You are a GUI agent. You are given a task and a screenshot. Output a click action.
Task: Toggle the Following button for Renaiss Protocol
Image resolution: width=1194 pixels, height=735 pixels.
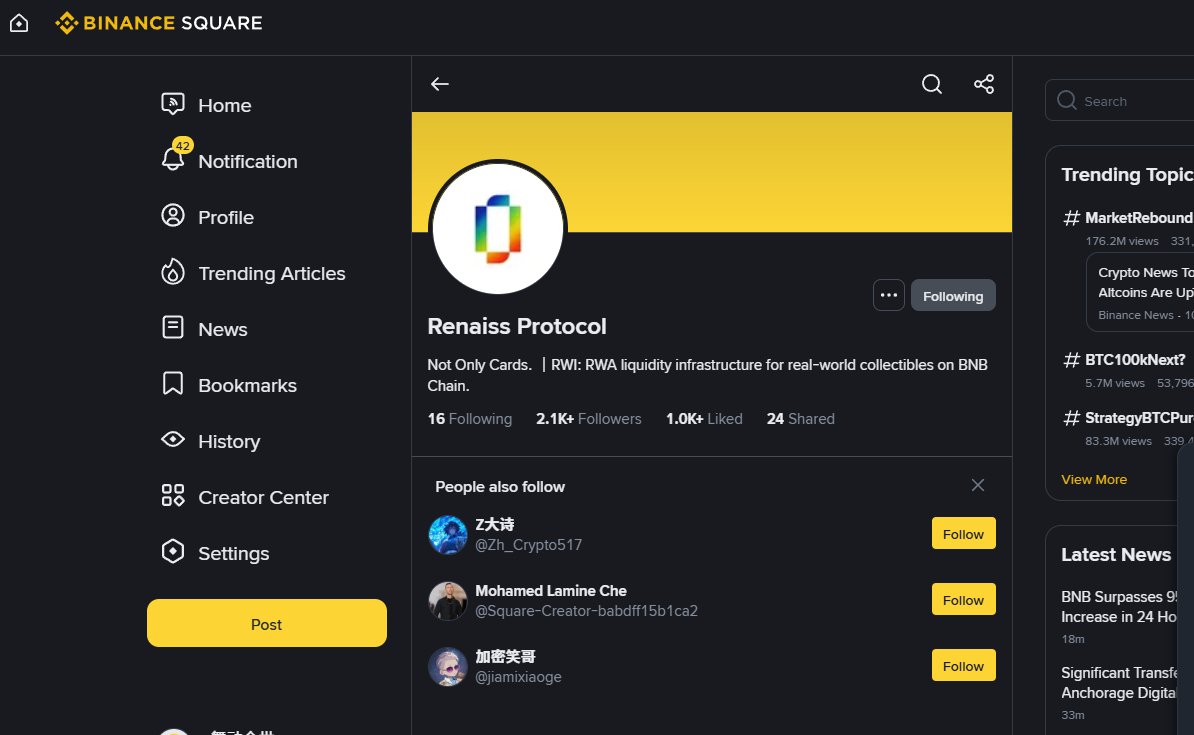pos(953,296)
